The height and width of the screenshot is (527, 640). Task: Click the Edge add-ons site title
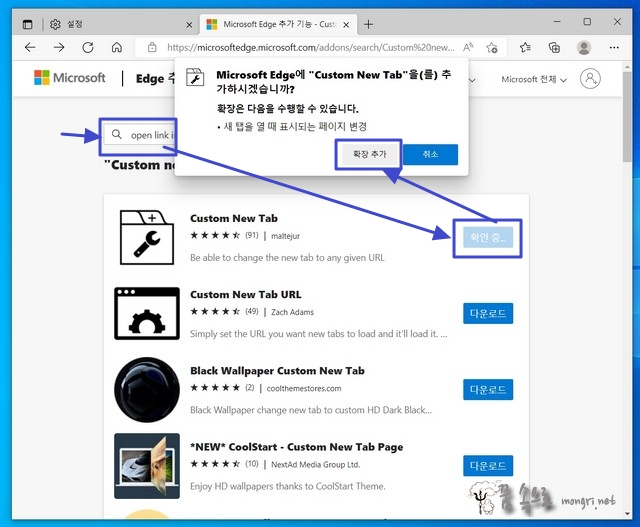(156, 78)
